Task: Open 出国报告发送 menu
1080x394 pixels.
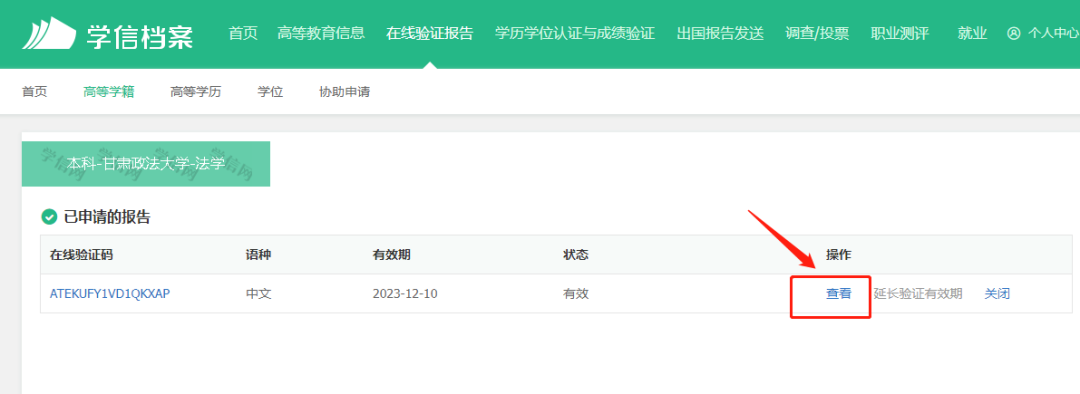Action: pos(720,33)
